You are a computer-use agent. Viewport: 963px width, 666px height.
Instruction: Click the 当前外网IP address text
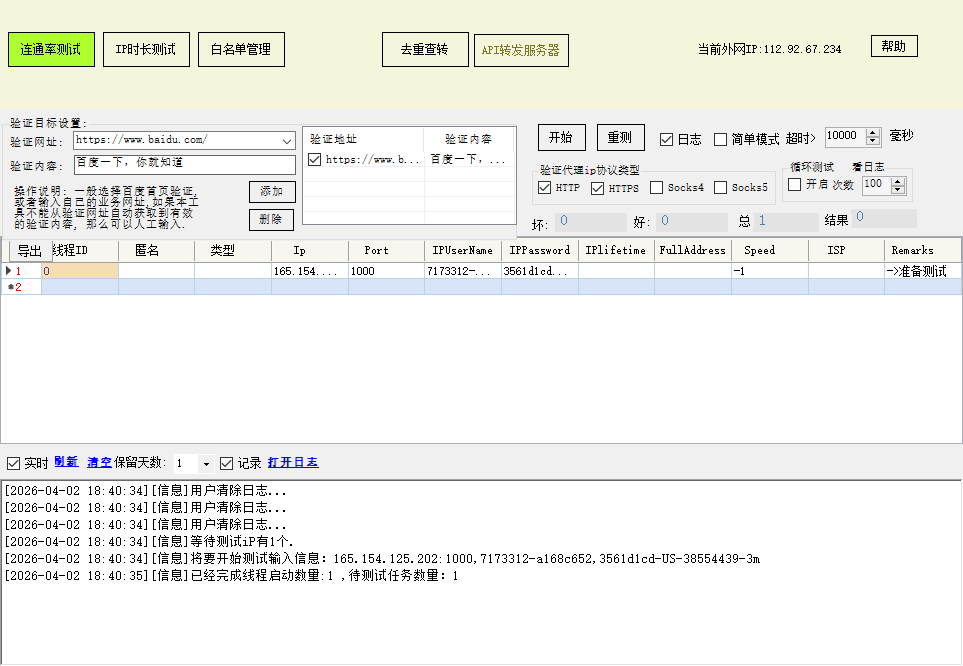pos(770,49)
